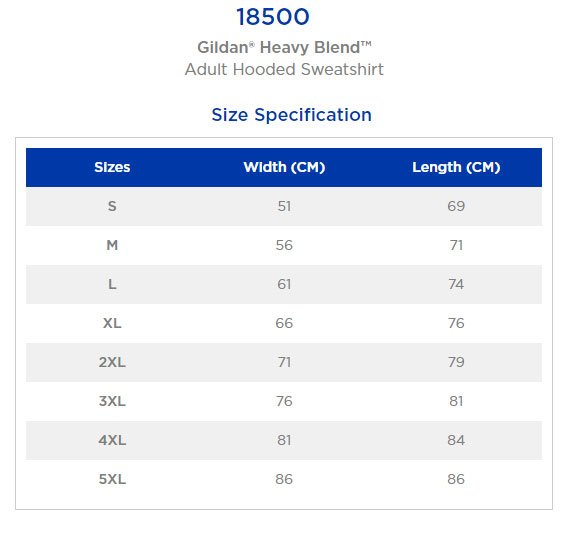This screenshot has height=534, width=568.
Task: Select the Width (CM) column header
Action: pyautogui.click(x=284, y=167)
